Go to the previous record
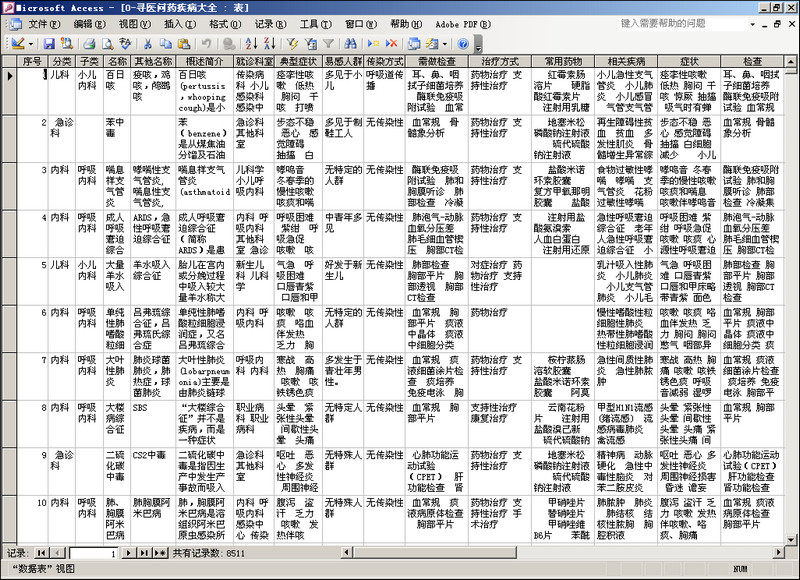 click(59, 553)
